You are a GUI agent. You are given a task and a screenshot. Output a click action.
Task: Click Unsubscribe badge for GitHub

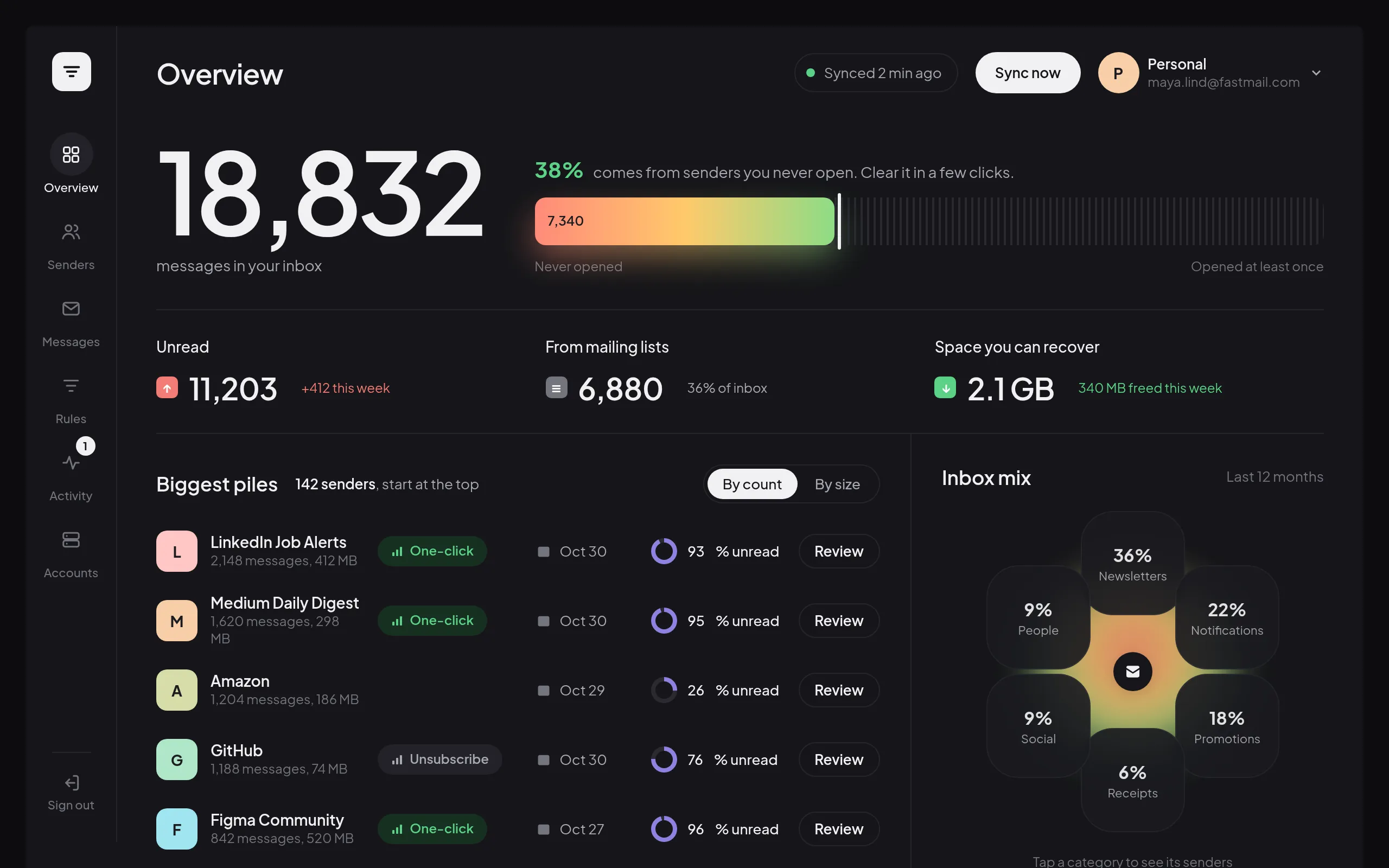pyautogui.click(x=439, y=759)
